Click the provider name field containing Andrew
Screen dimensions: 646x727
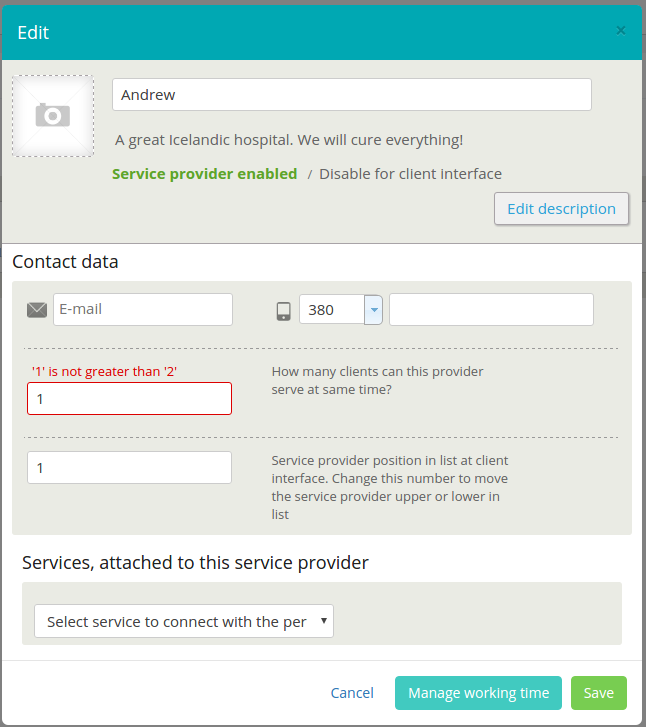(x=351, y=95)
